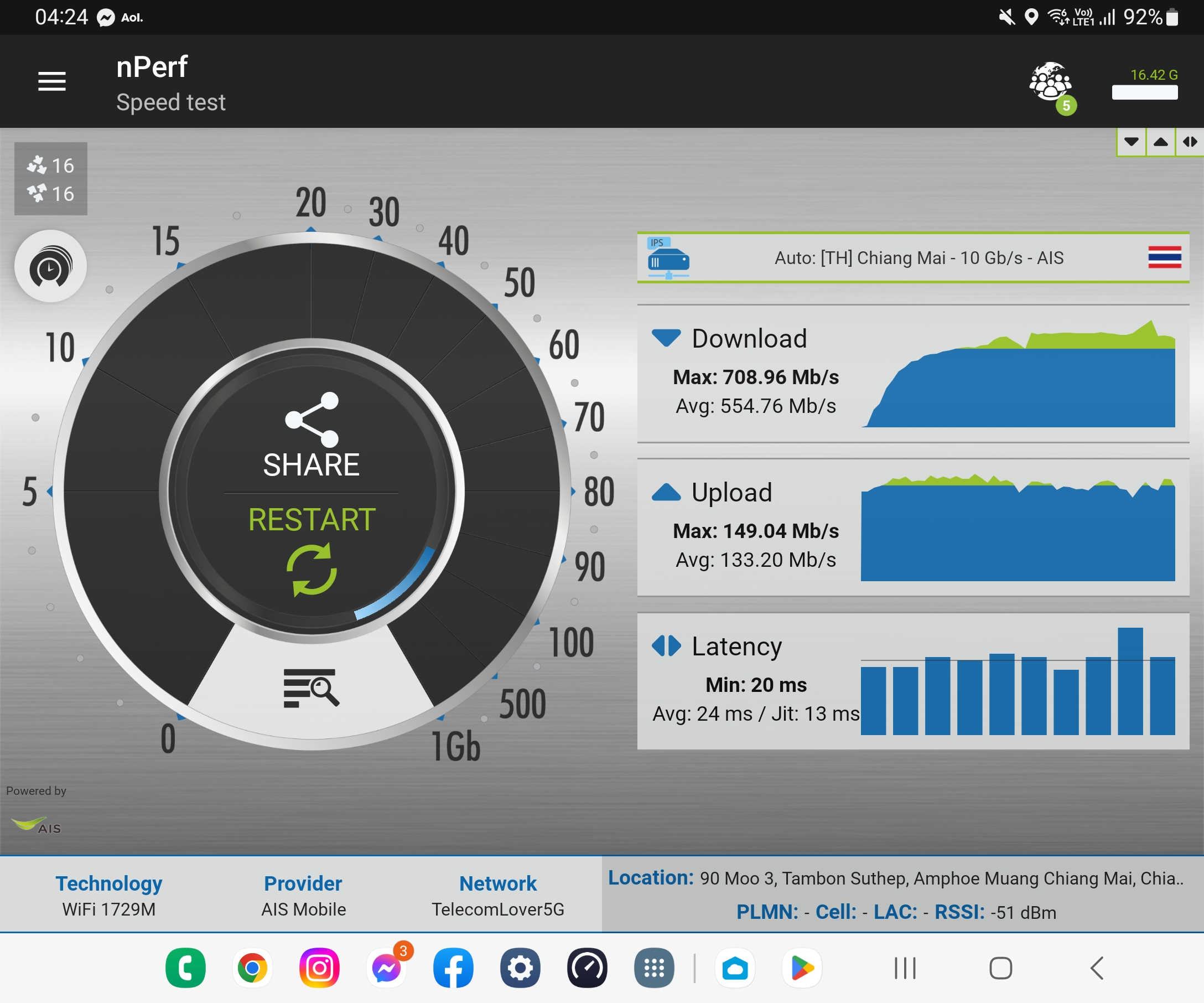This screenshot has width=1204, height=1003.
Task: Tap the 16.42 G data usage indicator
Action: (1144, 84)
